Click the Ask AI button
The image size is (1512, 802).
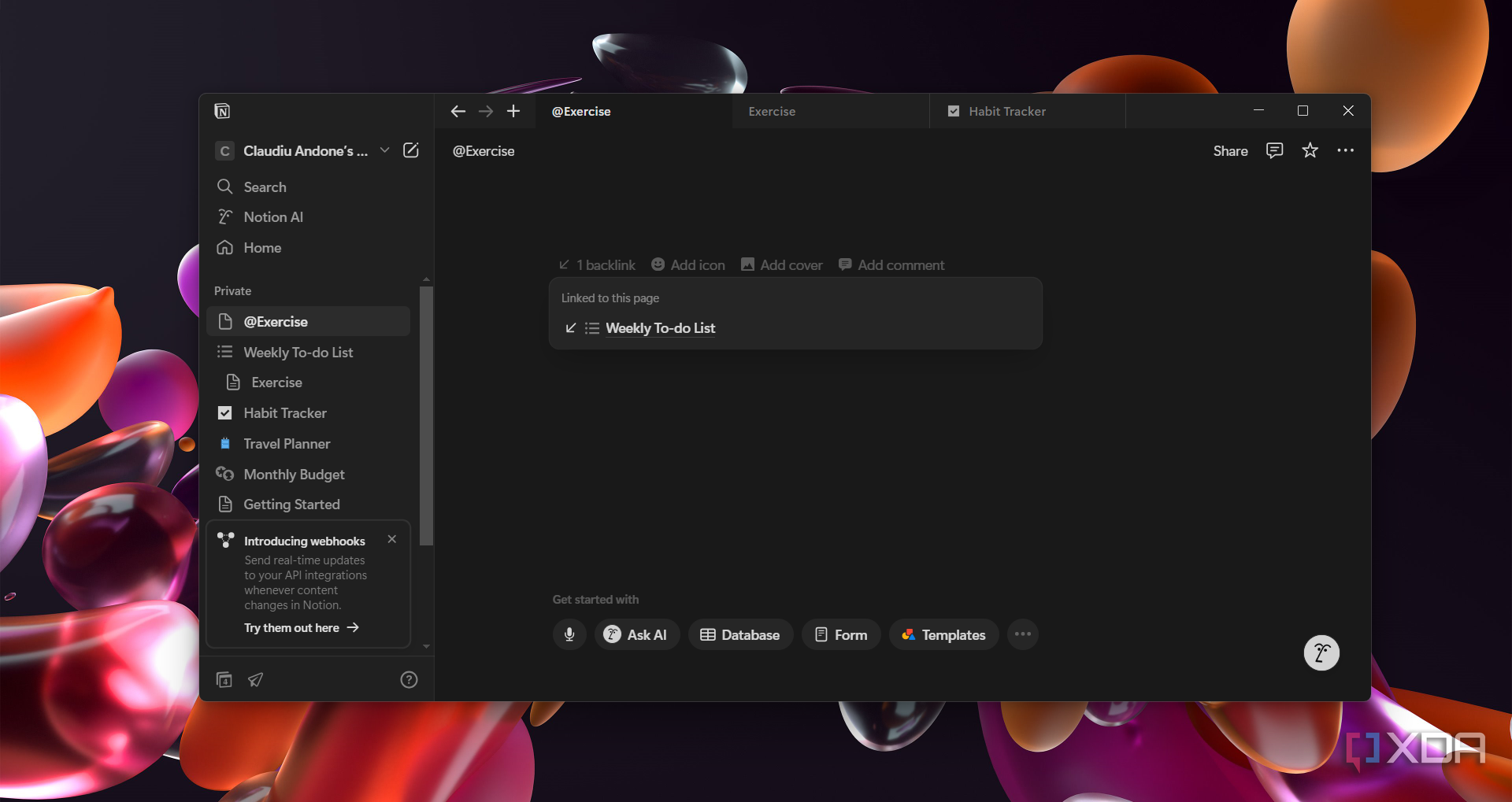point(637,635)
